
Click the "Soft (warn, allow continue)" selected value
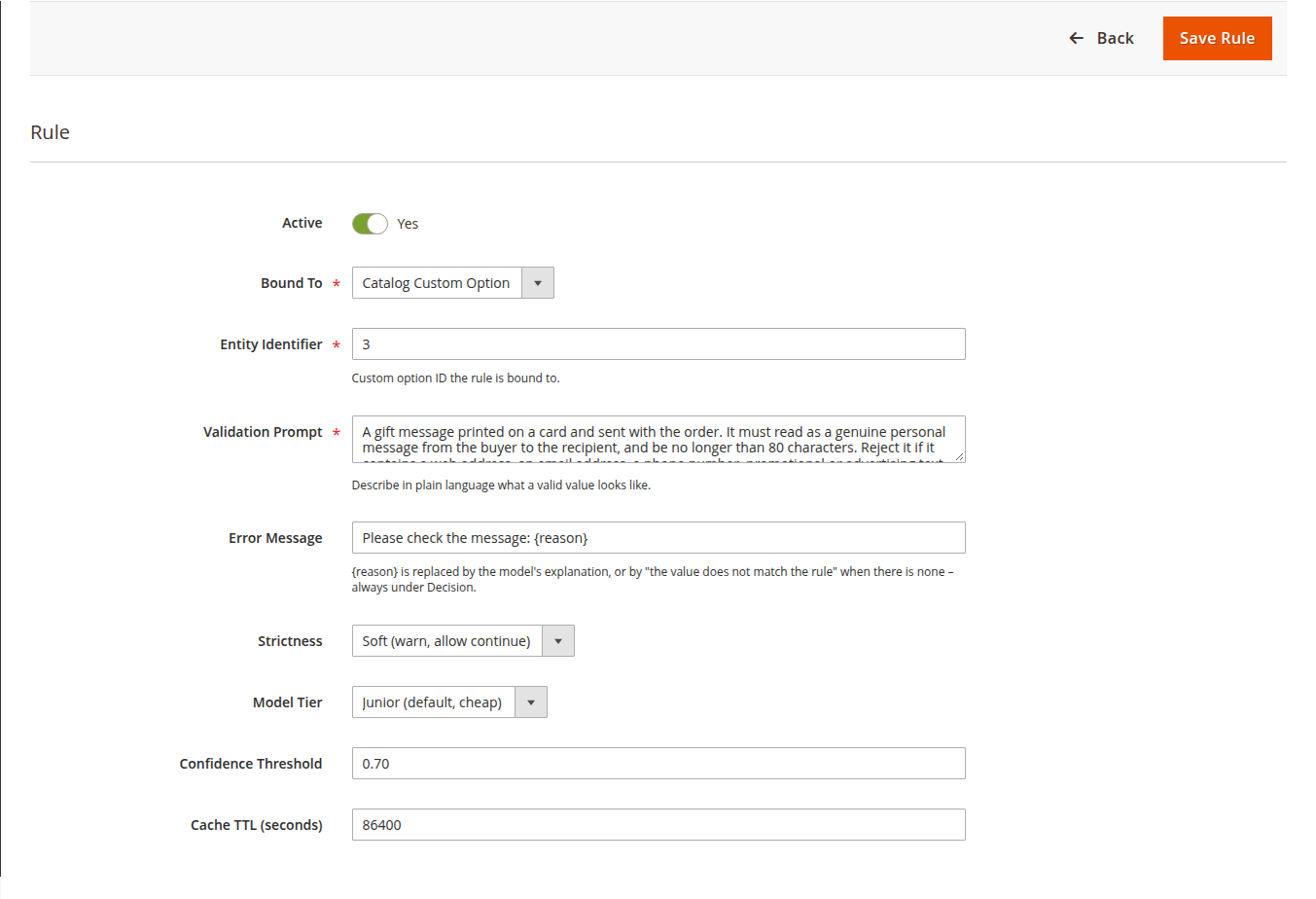pos(446,641)
